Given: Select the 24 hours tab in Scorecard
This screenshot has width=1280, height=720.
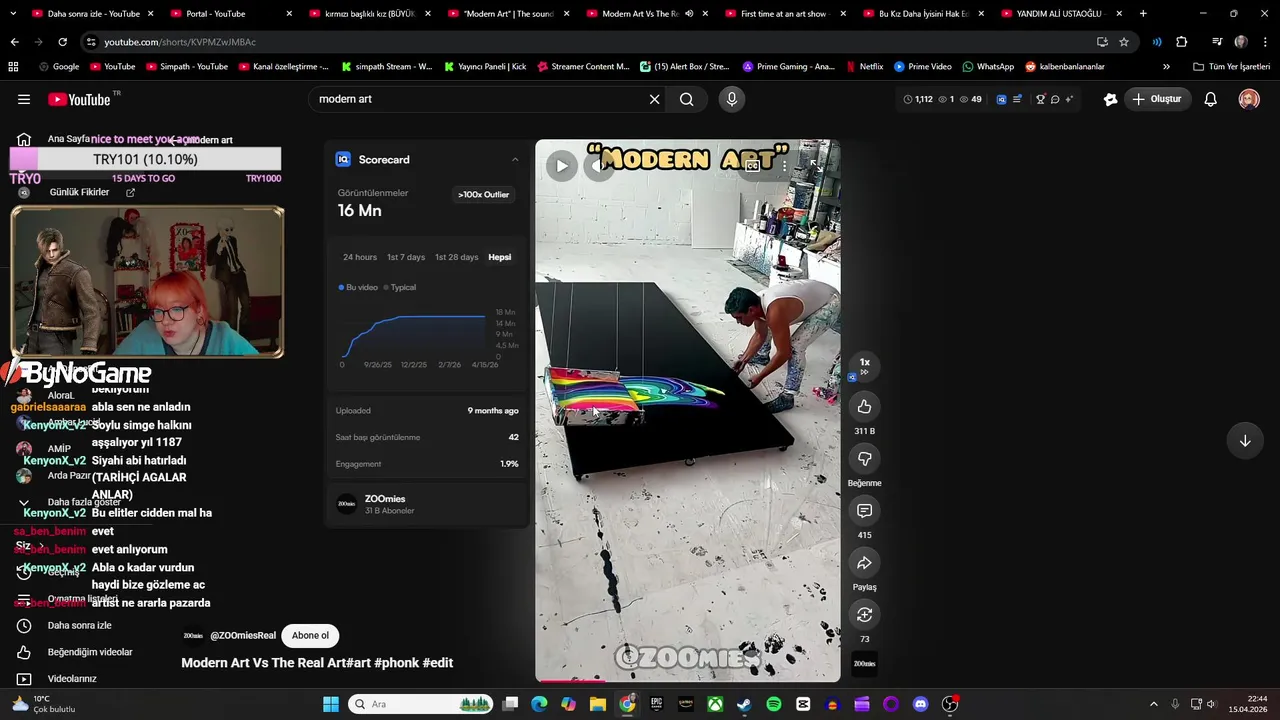Looking at the screenshot, I should 360,257.
